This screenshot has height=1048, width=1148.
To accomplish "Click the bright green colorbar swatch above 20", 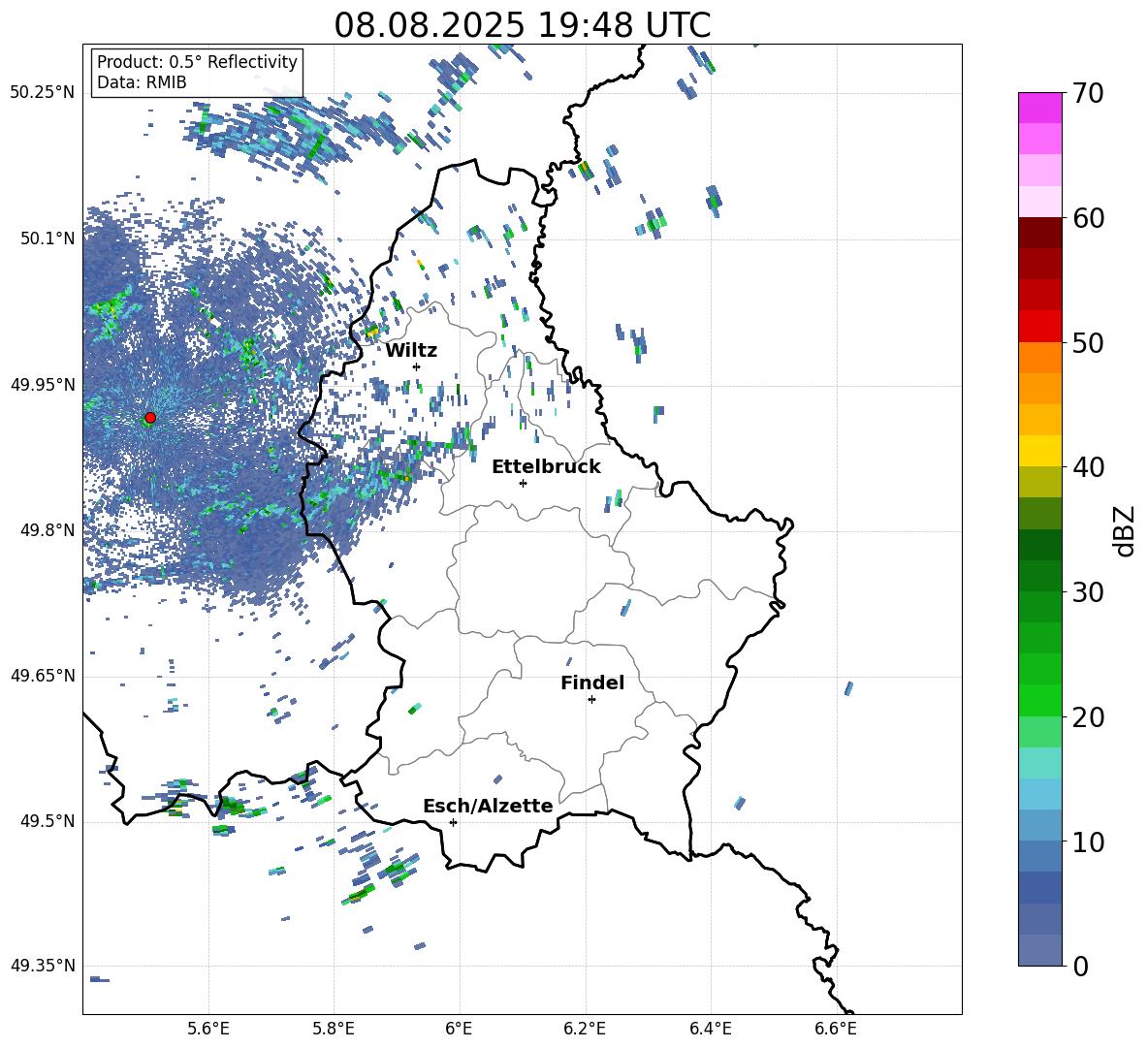I will click(1040, 700).
